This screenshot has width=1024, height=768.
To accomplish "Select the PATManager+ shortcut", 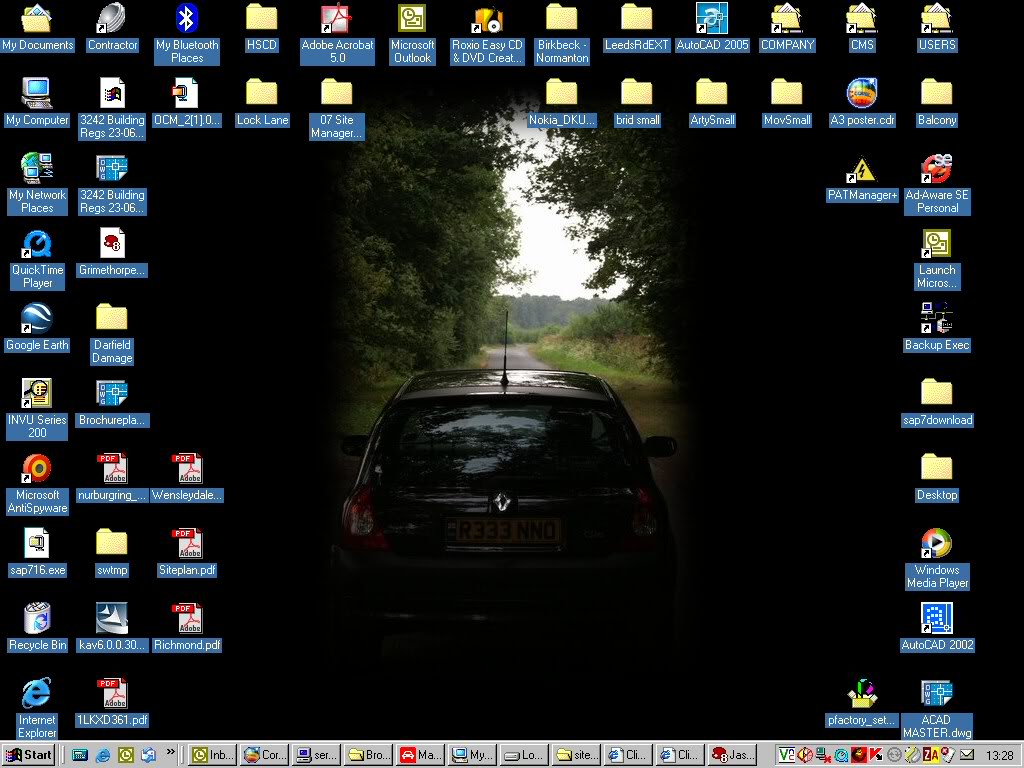I will [862, 170].
